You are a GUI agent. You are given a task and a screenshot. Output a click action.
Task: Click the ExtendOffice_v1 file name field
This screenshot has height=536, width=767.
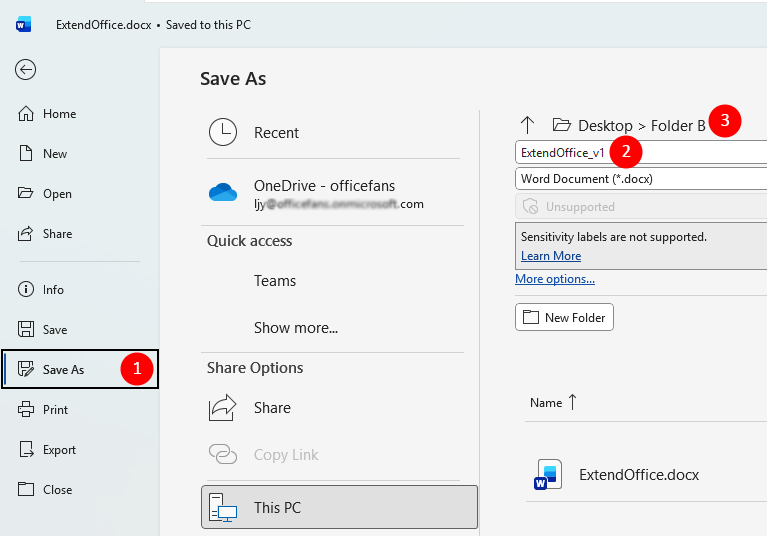pyautogui.click(x=641, y=153)
